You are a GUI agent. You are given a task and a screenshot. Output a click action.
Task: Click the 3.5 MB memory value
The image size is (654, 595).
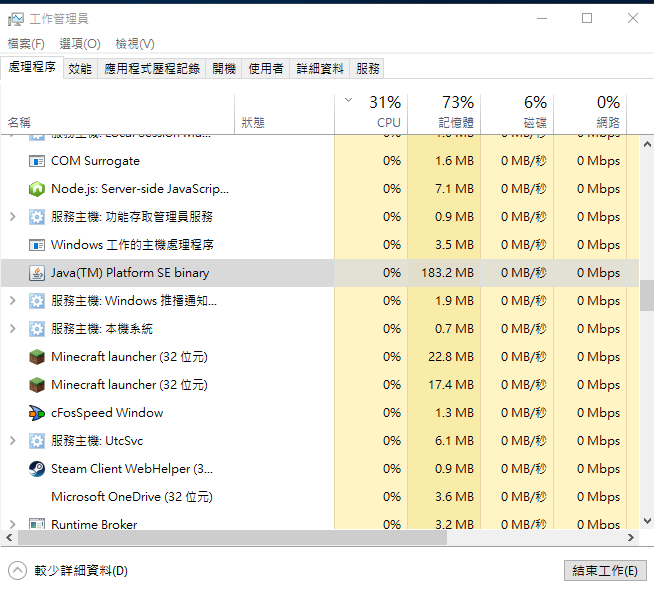(x=455, y=245)
